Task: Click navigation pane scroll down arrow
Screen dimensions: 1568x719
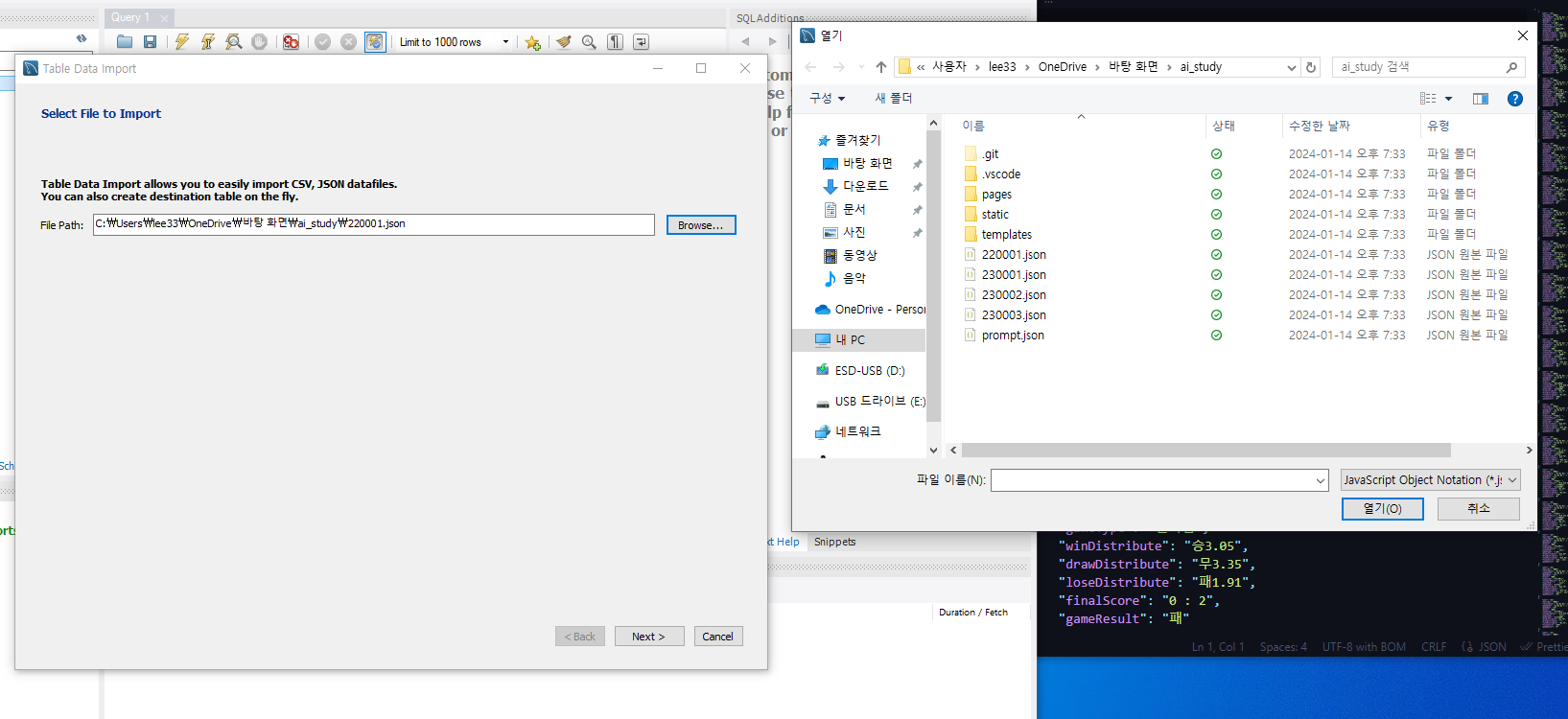Action: pos(934,450)
